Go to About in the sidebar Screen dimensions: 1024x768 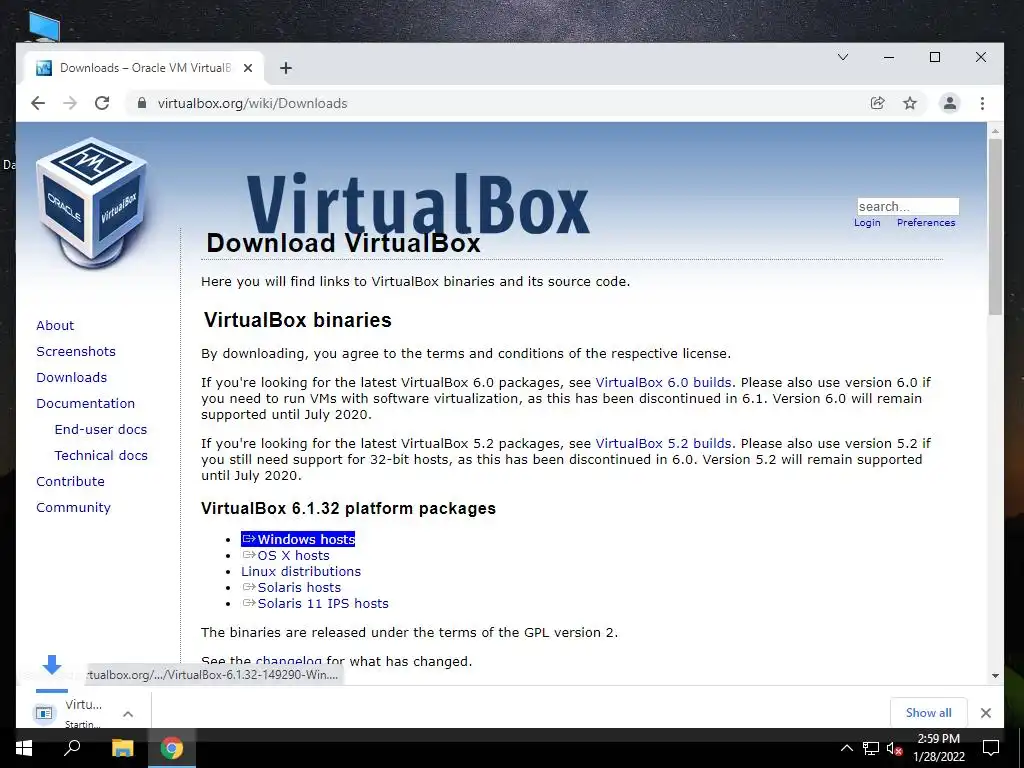55,325
